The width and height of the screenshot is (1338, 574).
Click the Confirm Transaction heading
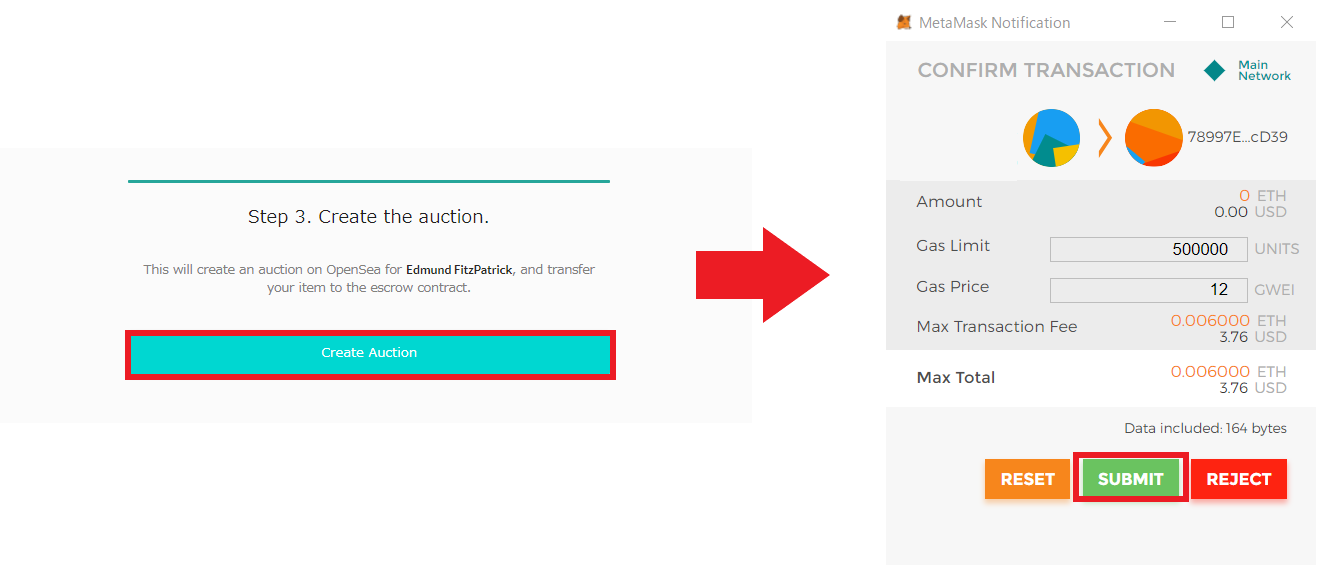click(1046, 70)
